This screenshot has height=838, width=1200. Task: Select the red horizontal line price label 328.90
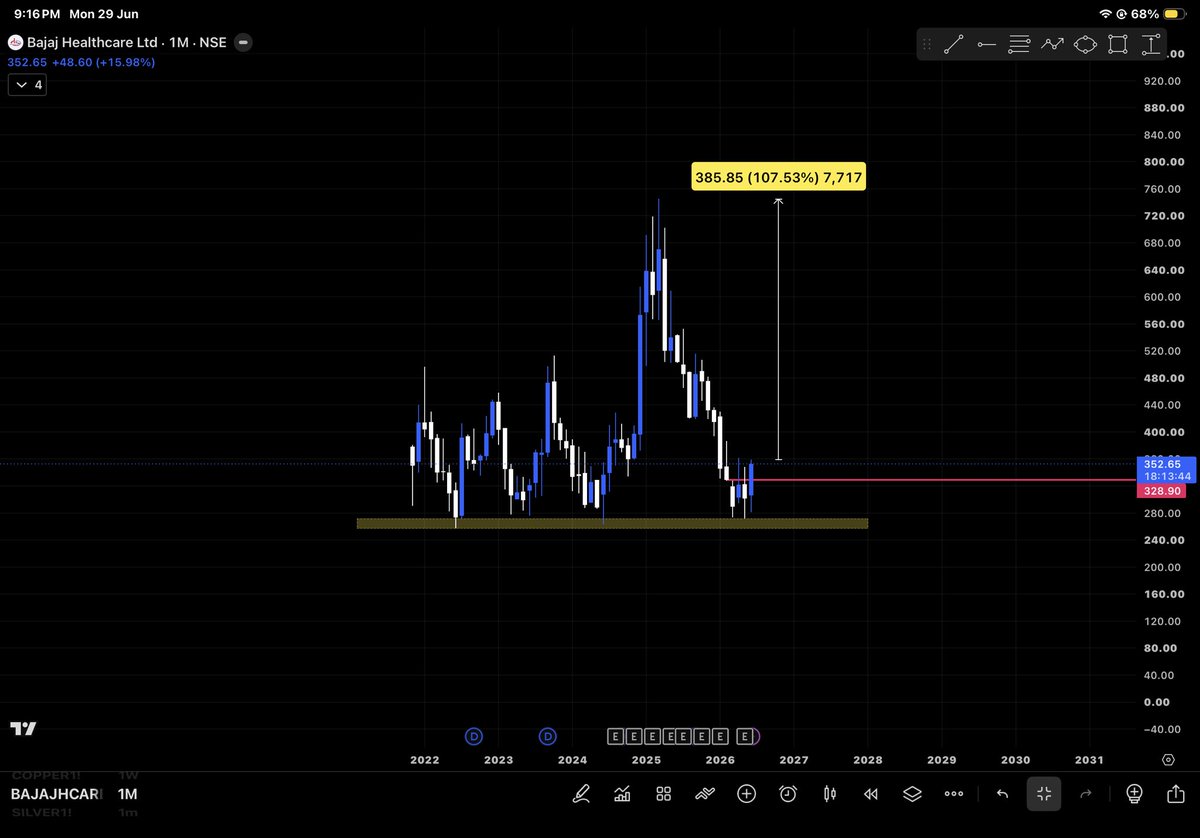1160,492
